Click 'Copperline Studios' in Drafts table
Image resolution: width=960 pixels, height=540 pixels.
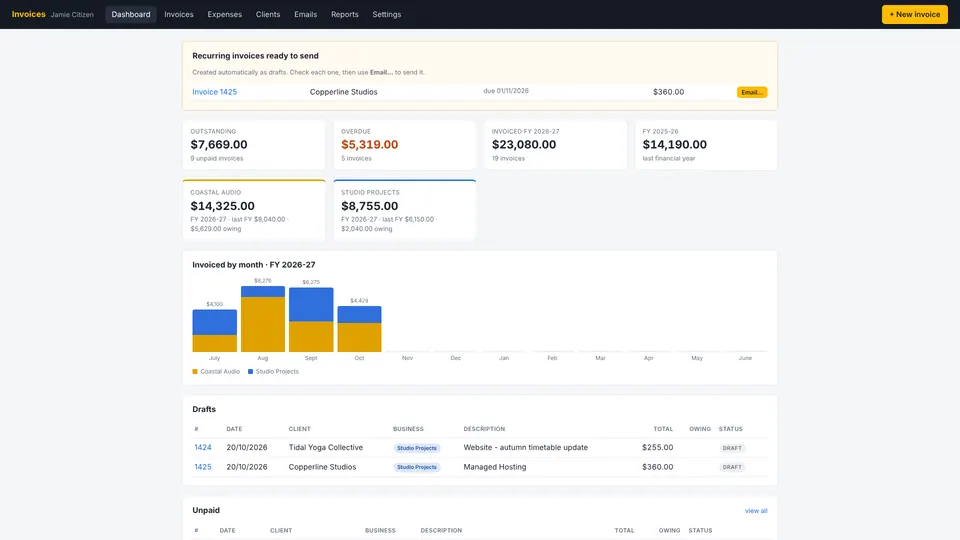point(322,467)
